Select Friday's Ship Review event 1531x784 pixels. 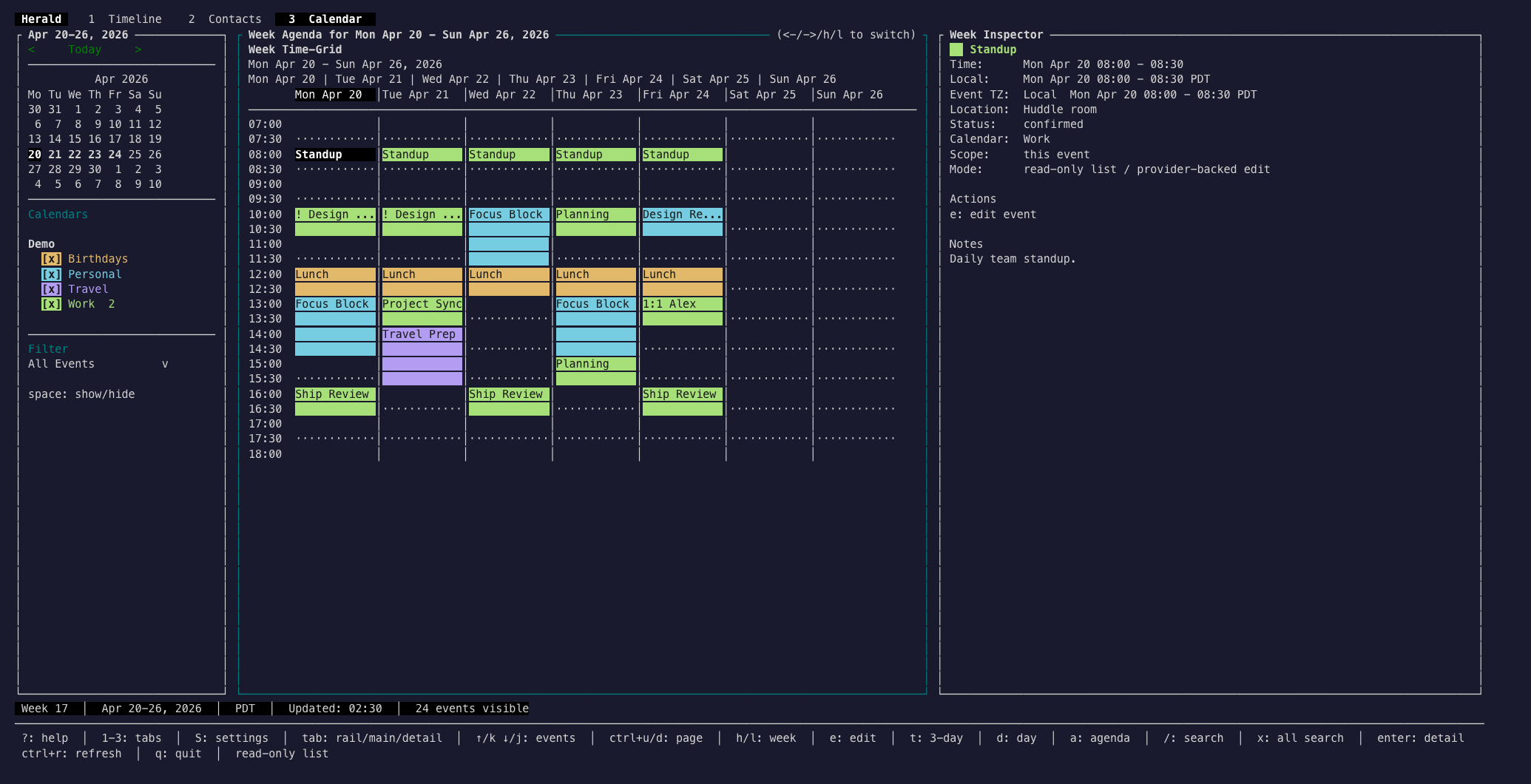point(683,402)
